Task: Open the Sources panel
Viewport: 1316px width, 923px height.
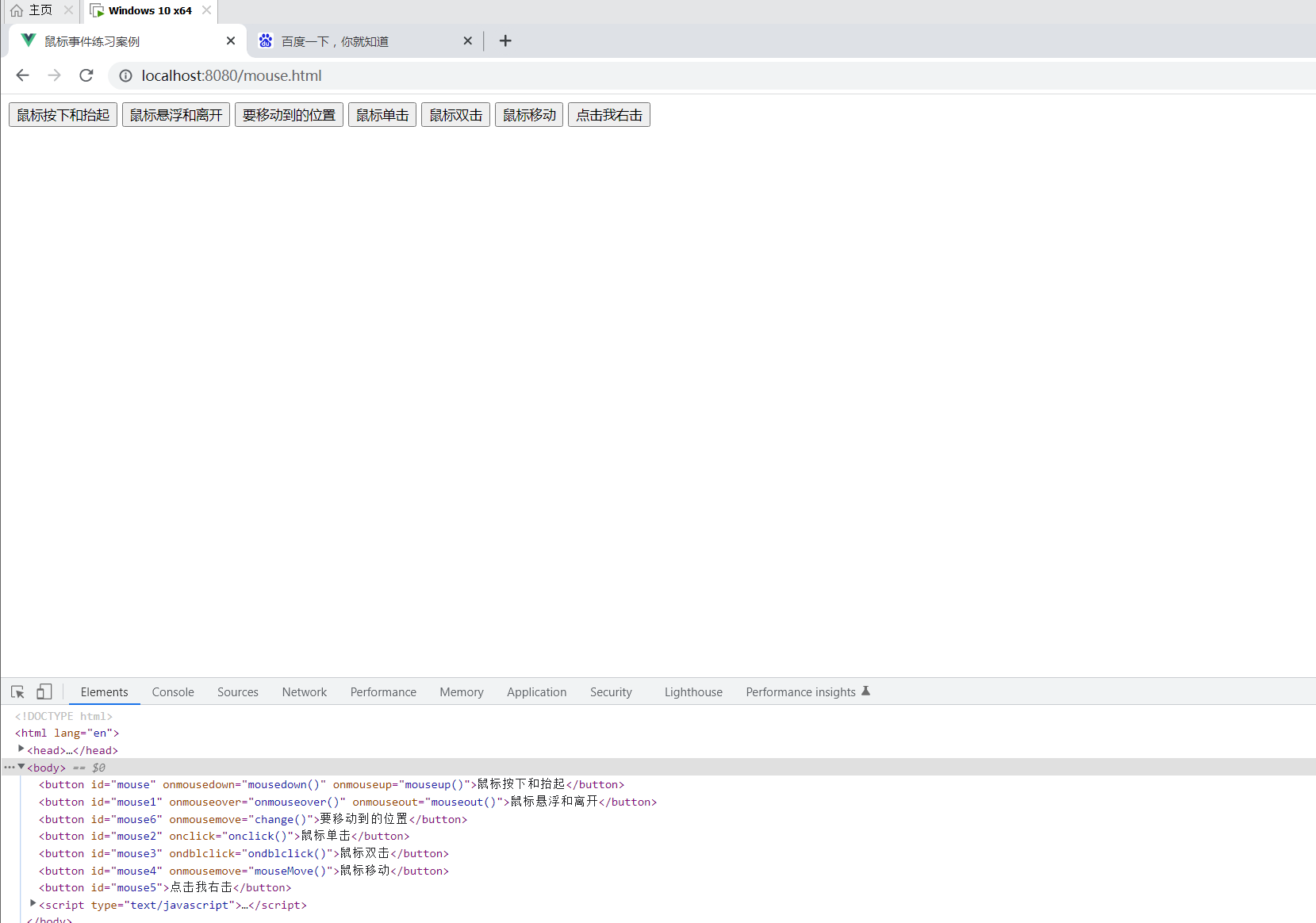Action: (238, 692)
